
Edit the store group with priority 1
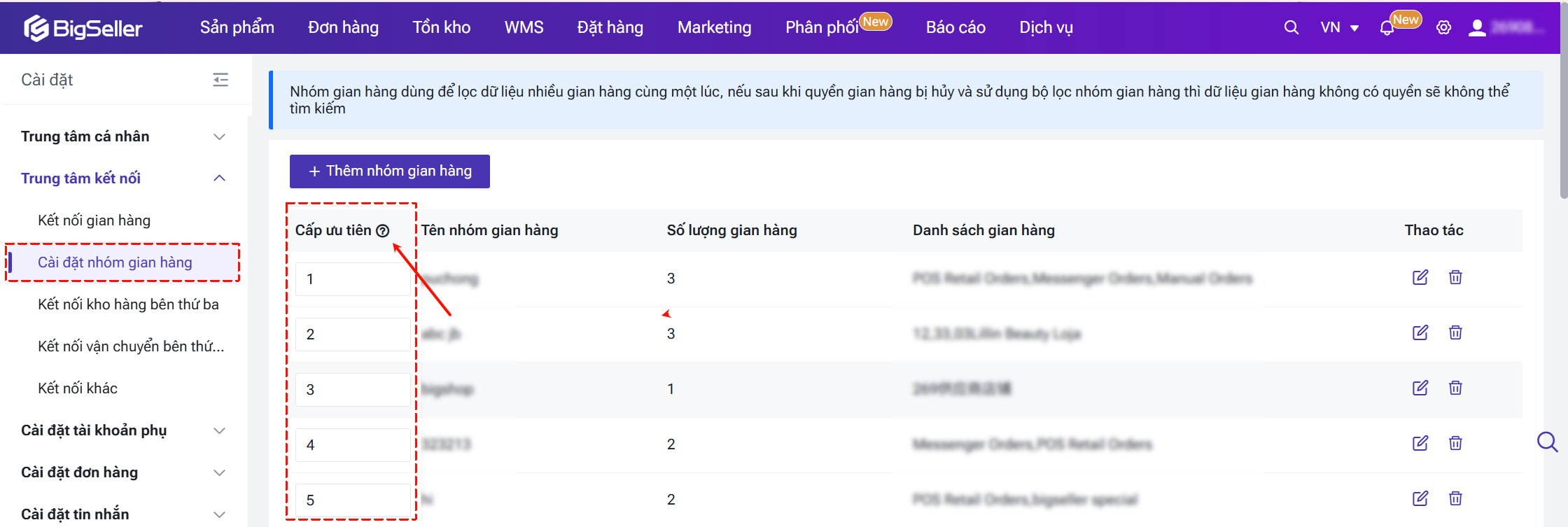point(1420,277)
